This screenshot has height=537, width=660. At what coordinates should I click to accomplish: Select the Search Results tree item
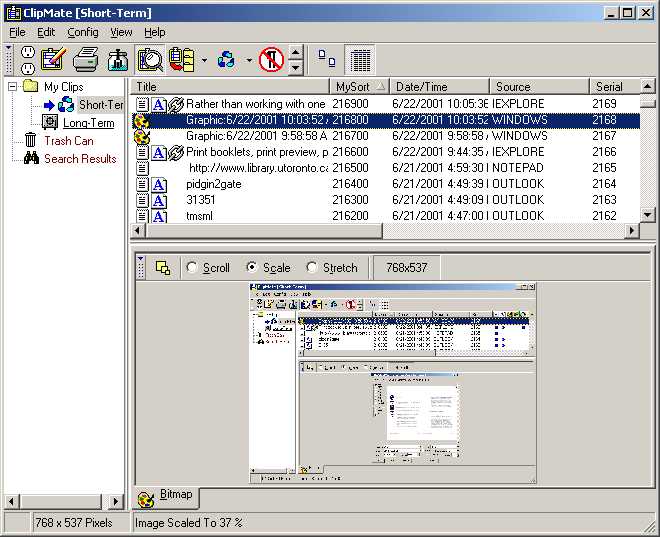click(x=80, y=159)
